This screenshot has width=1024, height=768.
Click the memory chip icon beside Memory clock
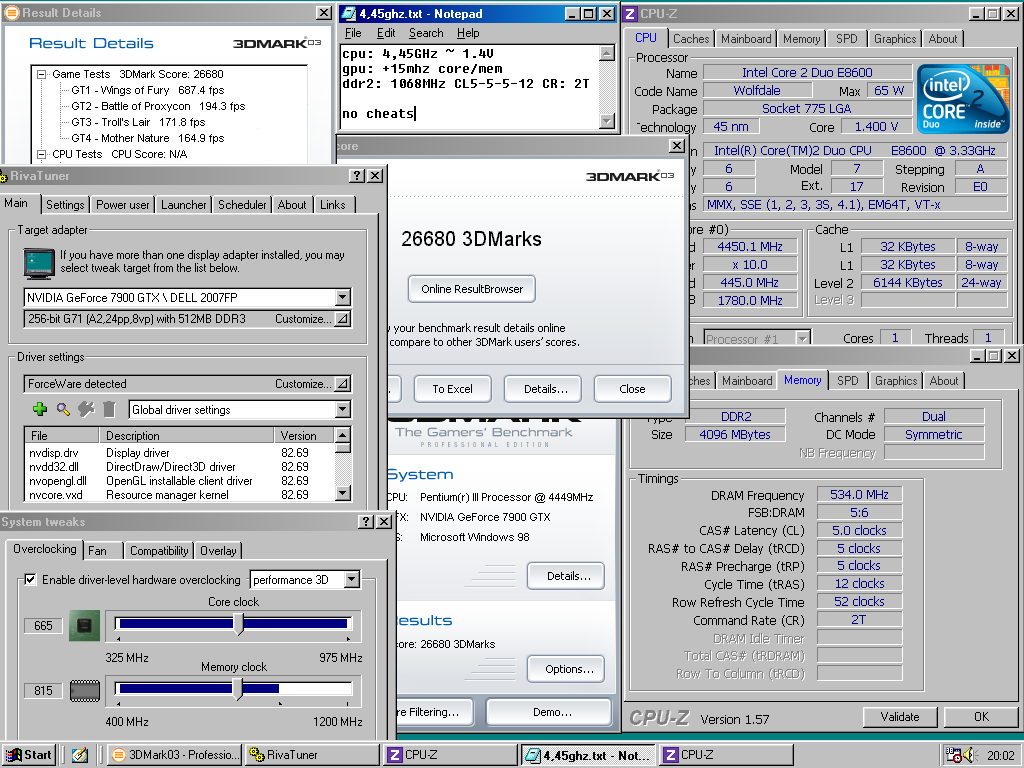click(84, 690)
